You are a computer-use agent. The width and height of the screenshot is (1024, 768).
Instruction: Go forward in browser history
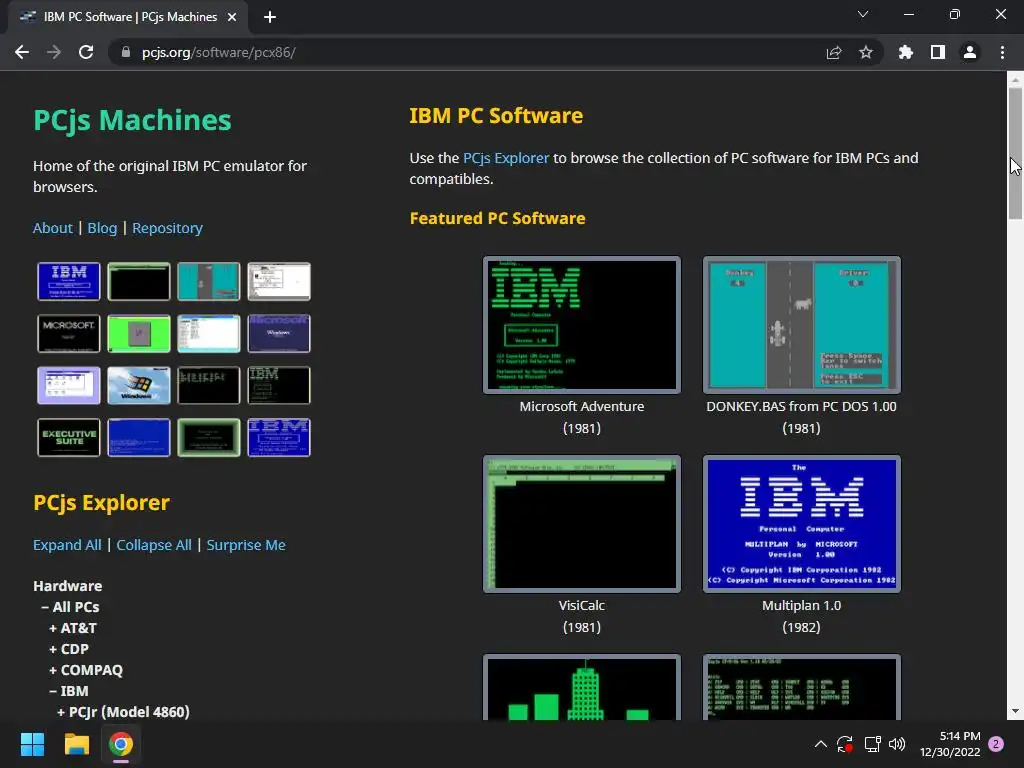(x=54, y=52)
